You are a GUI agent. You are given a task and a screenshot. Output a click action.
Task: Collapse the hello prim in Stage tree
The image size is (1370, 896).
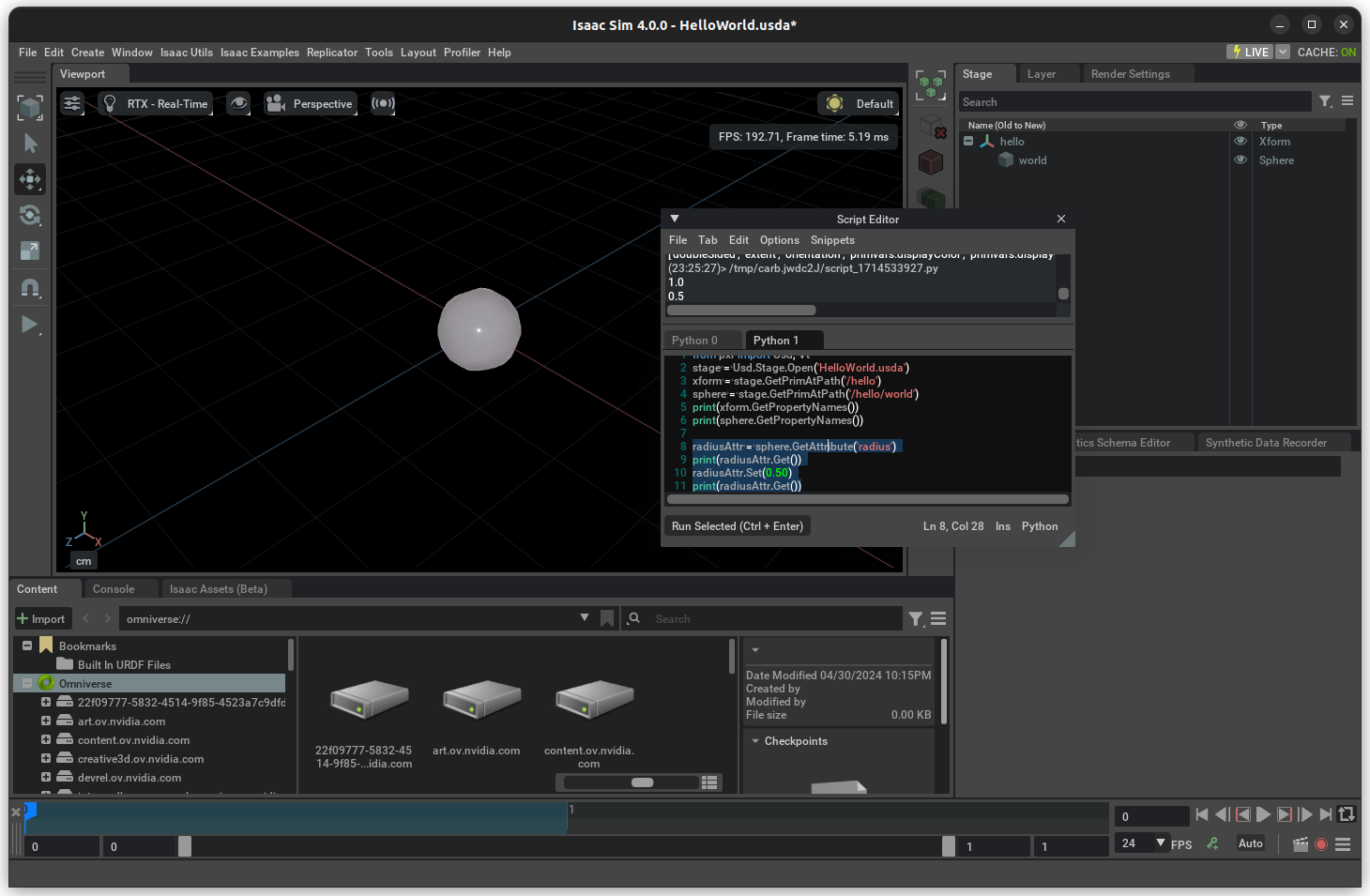pyautogui.click(x=968, y=142)
